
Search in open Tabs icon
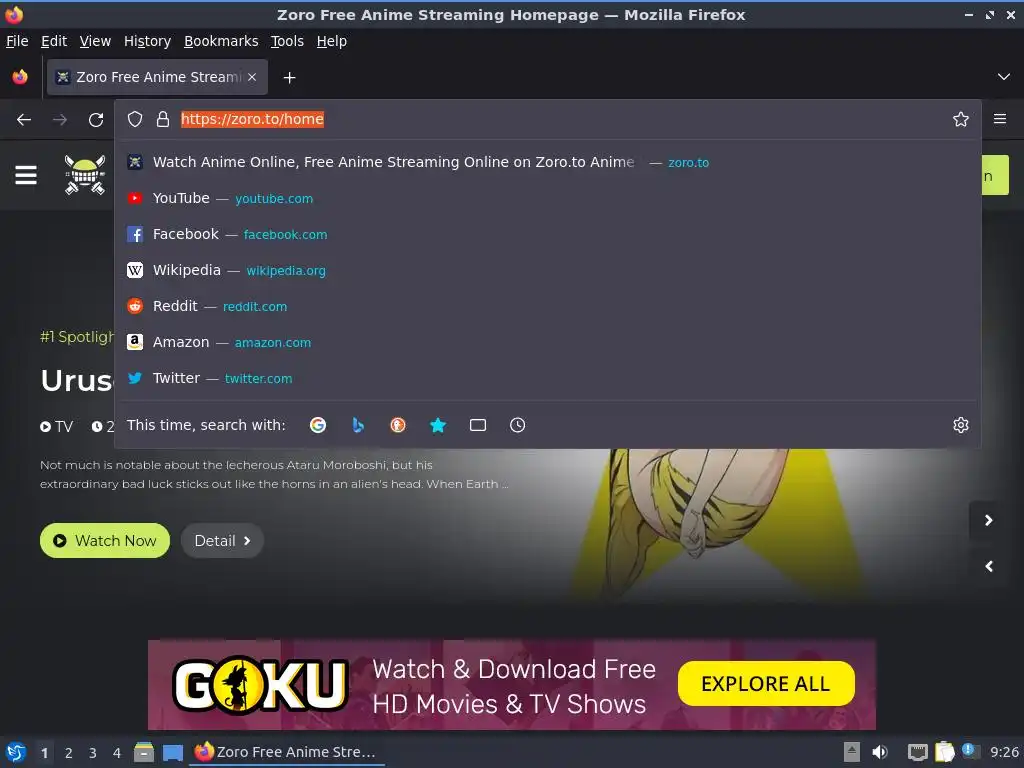click(477, 425)
